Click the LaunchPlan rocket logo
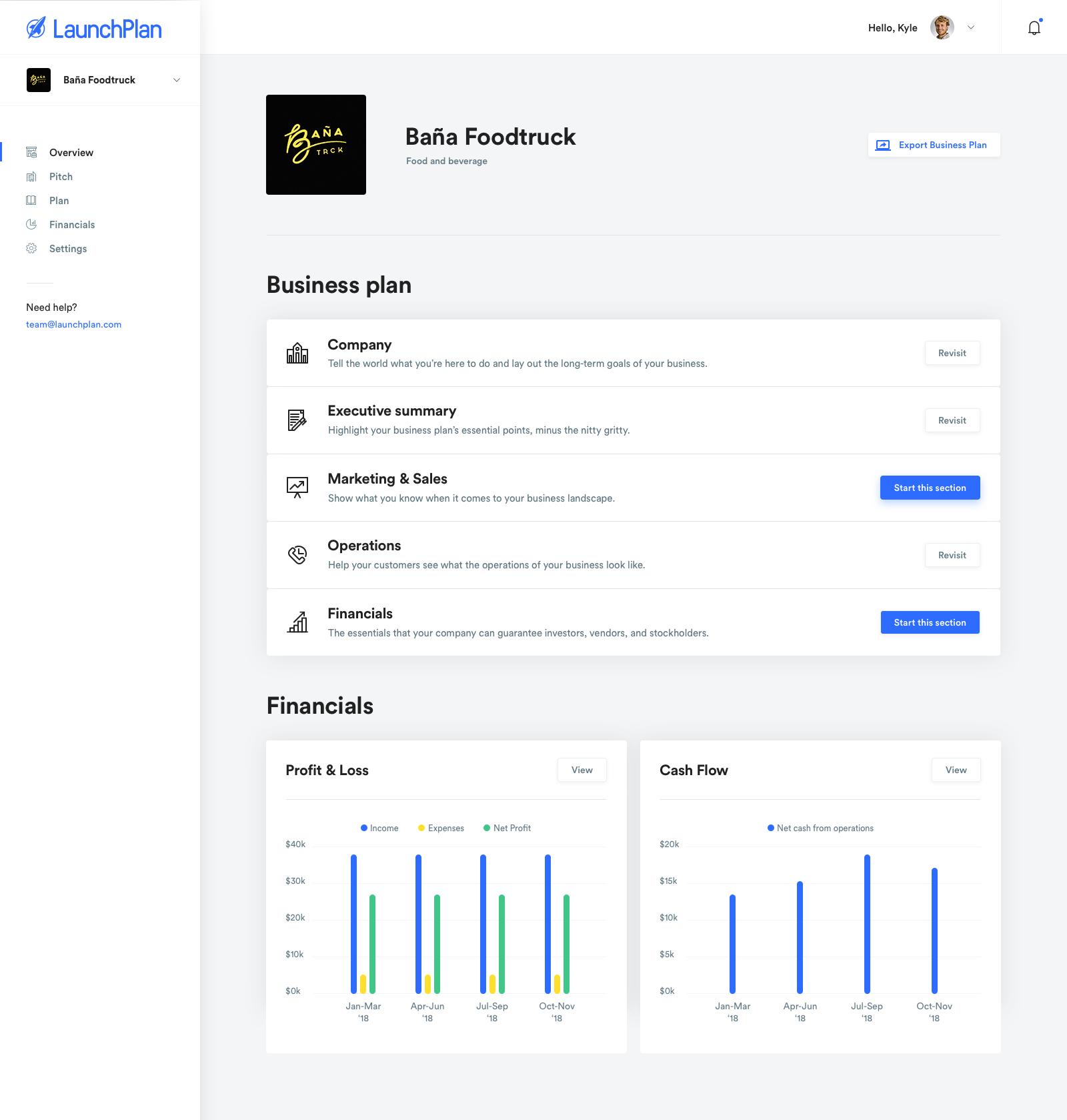This screenshot has width=1067, height=1120. coord(36,28)
